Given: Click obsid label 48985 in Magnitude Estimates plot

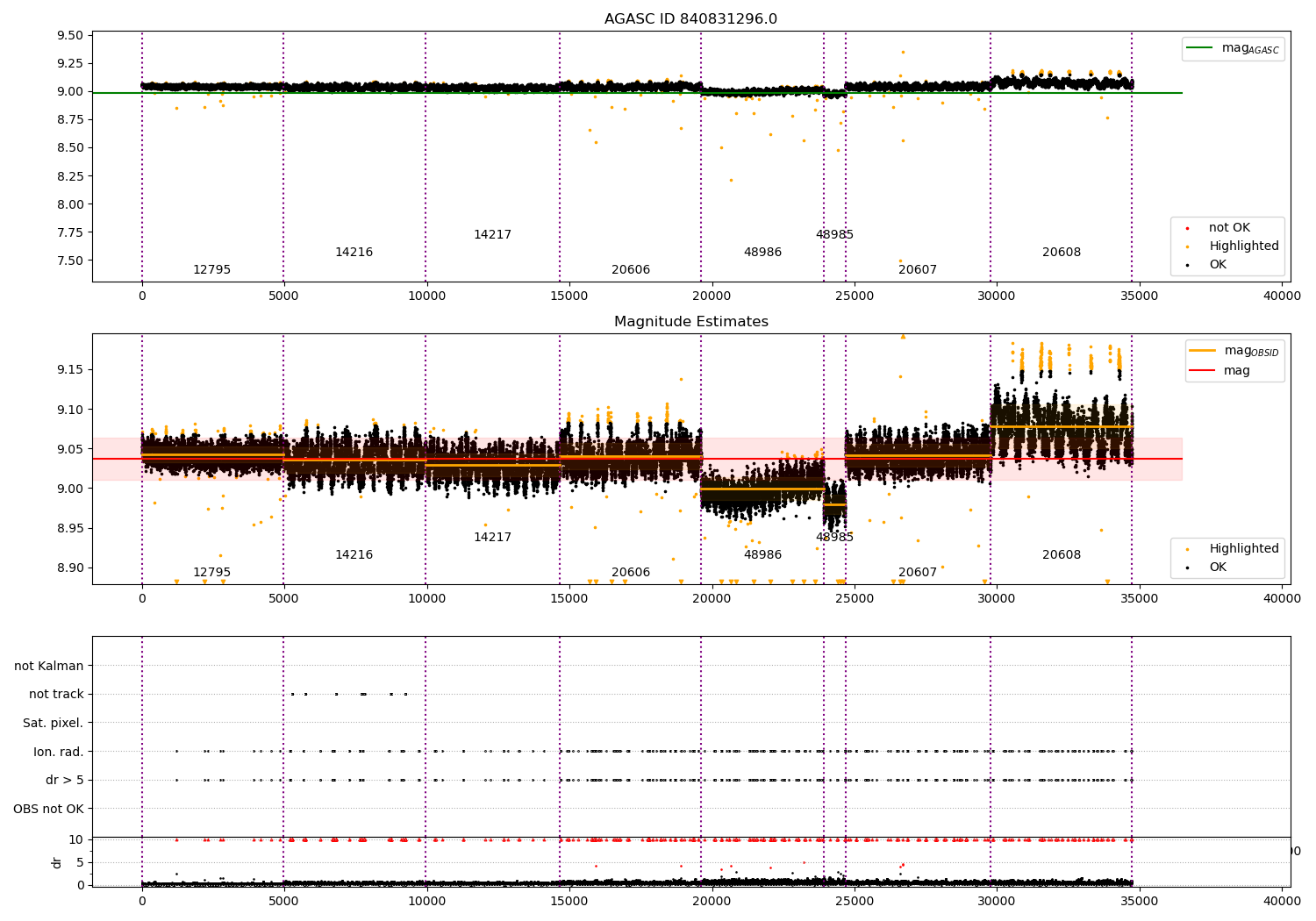Looking at the screenshot, I should [x=834, y=538].
